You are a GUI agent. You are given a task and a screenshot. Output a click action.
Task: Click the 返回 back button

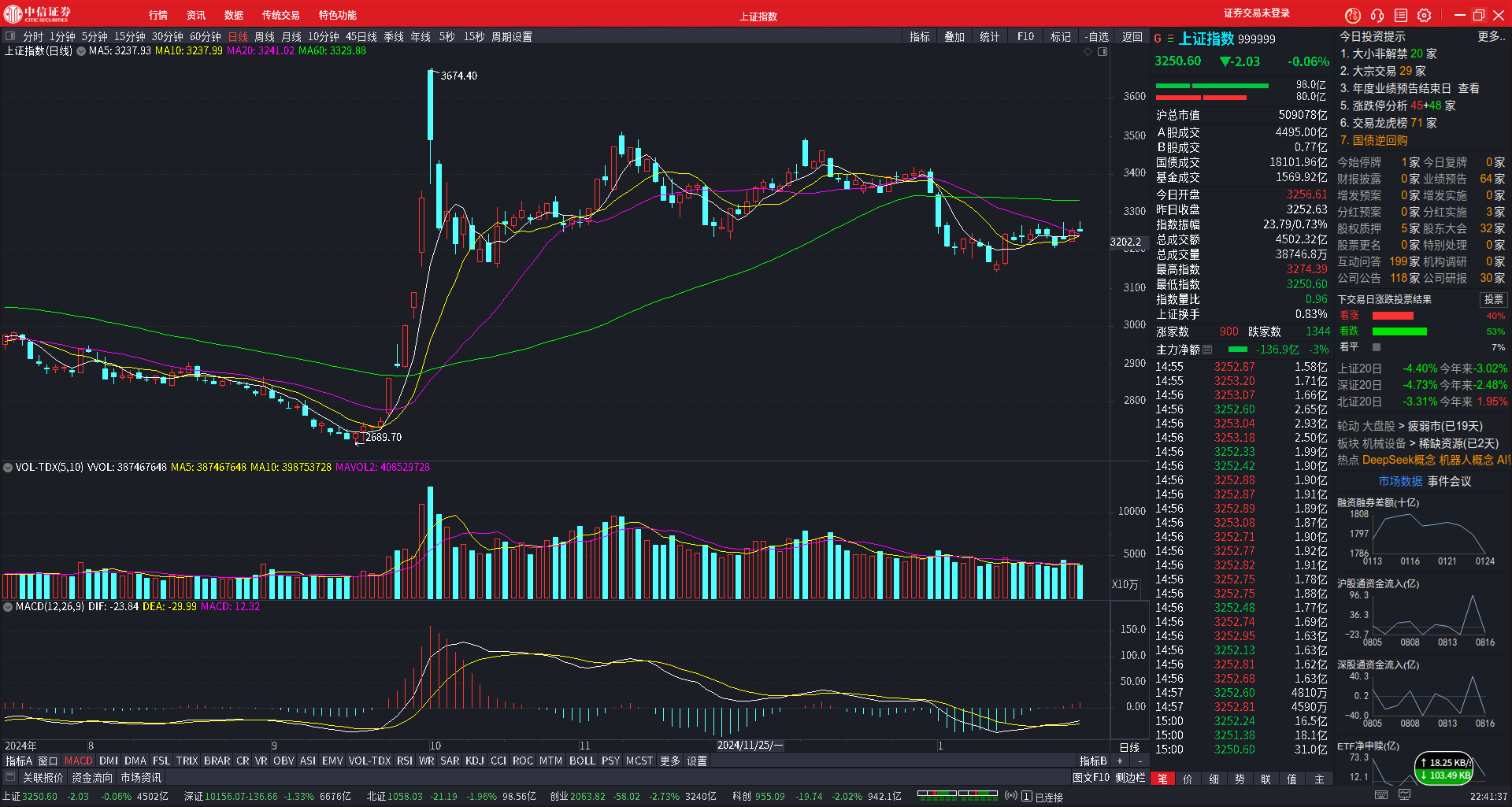click(1132, 37)
